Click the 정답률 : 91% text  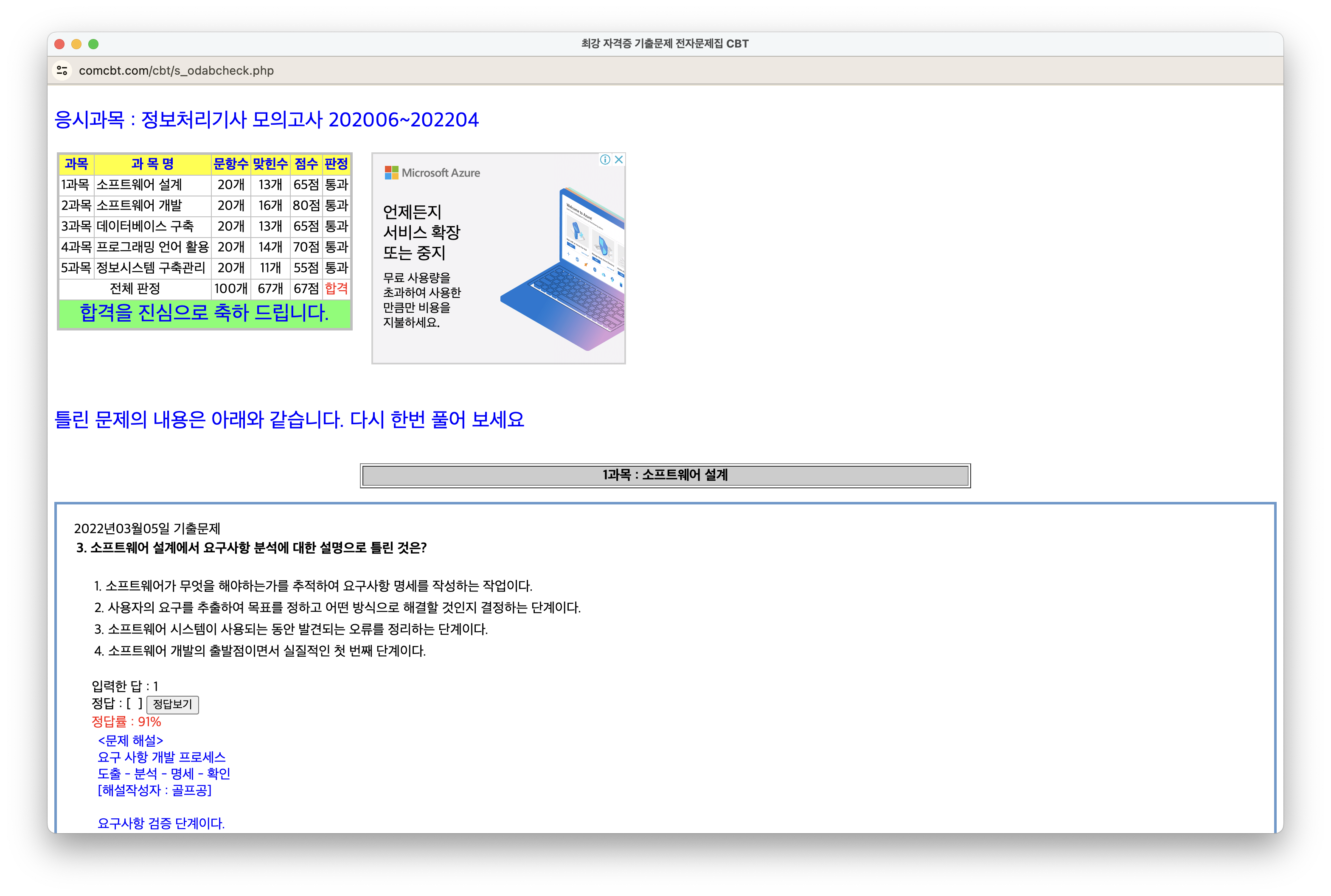[126, 722]
